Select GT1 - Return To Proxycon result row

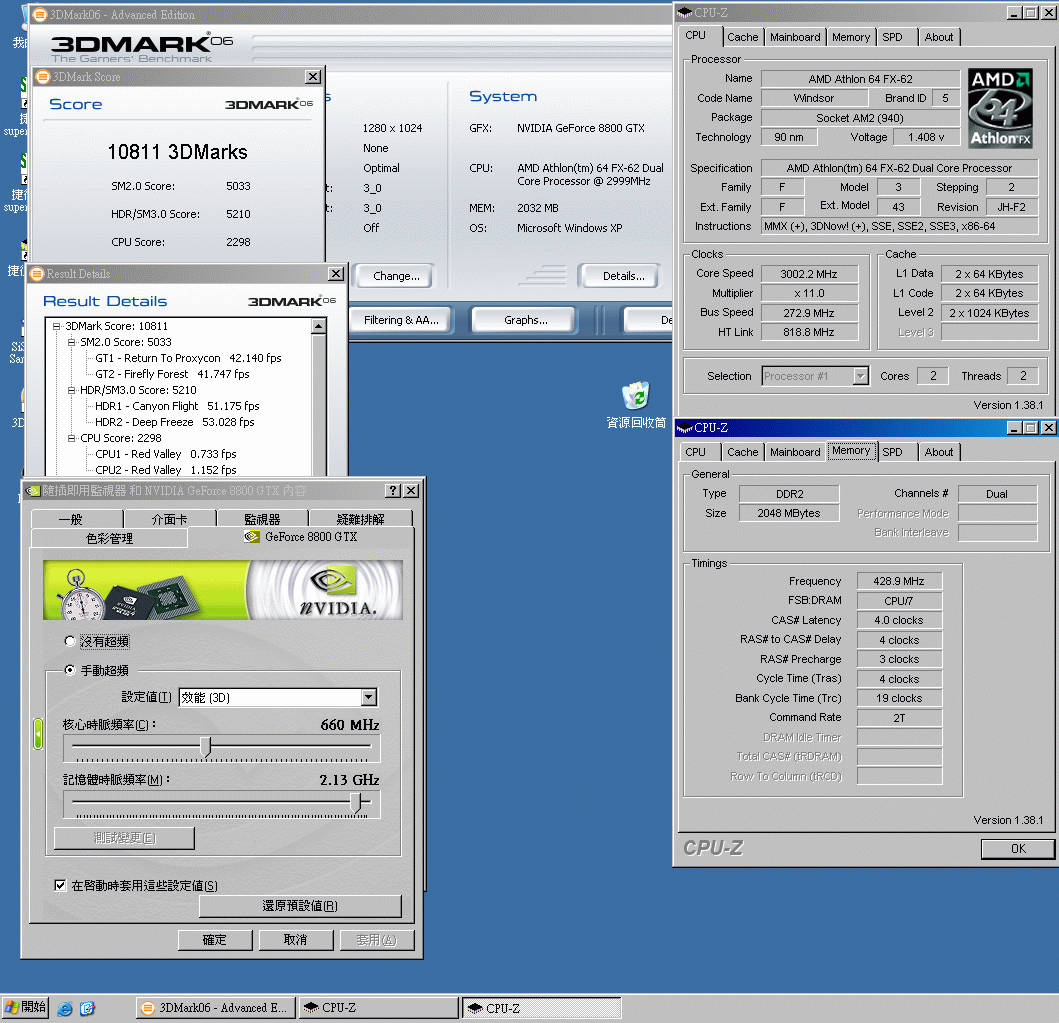click(188, 358)
